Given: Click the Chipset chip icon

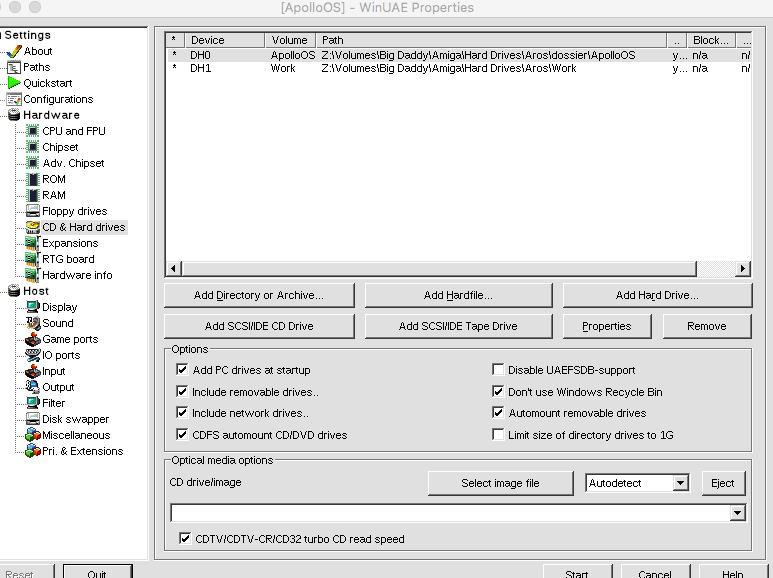Looking at the screenshot, I should 33,147.
